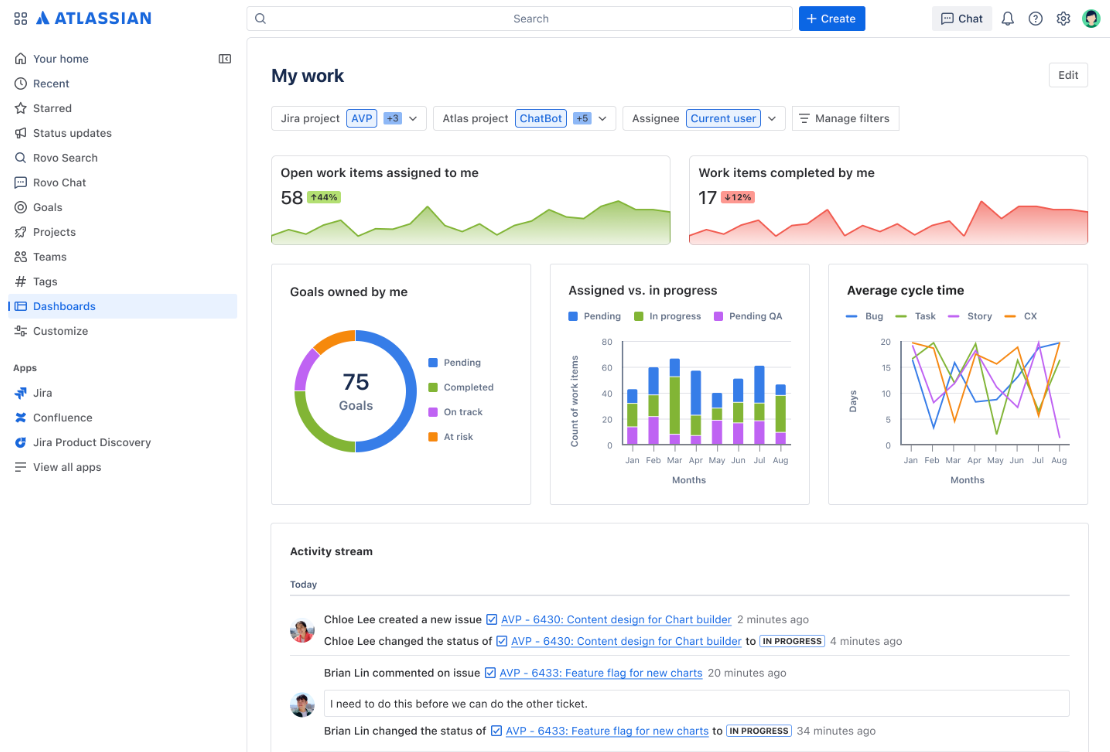The height and width of the screenshot is (752, 1110).
Task: Open notifications bell icon
Action: click(x=1007, y=19)
